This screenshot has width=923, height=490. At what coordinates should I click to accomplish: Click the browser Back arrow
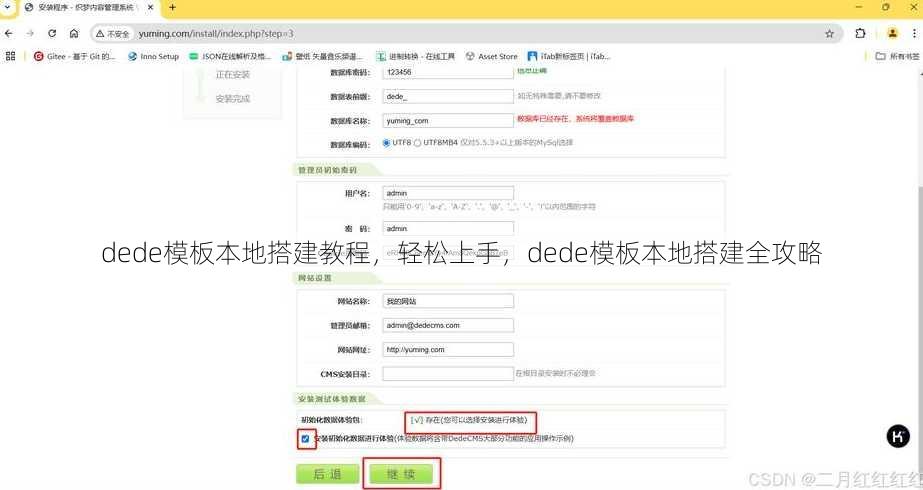9,34
